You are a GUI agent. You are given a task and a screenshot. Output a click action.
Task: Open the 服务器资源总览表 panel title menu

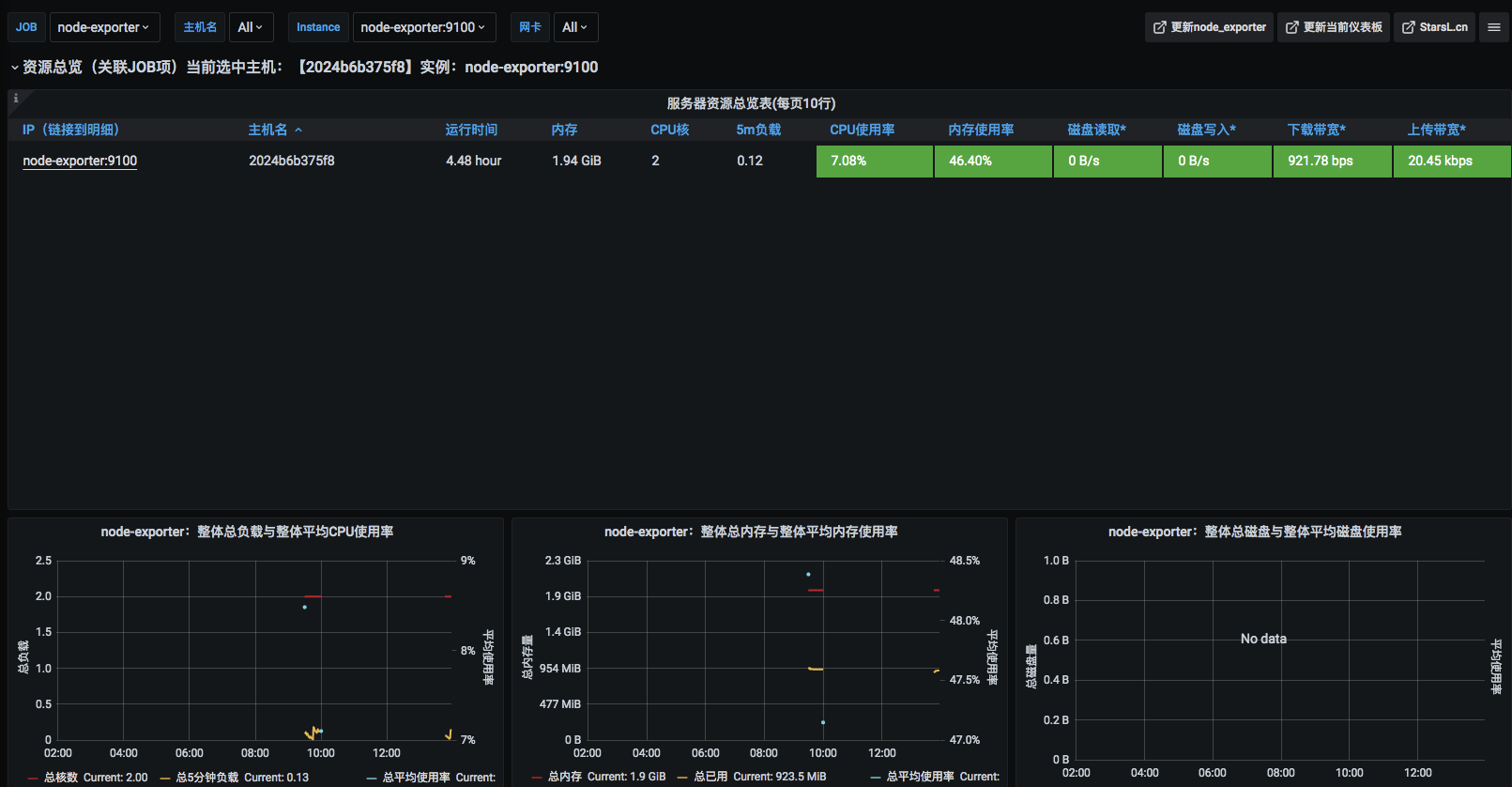tap(751, 103)
